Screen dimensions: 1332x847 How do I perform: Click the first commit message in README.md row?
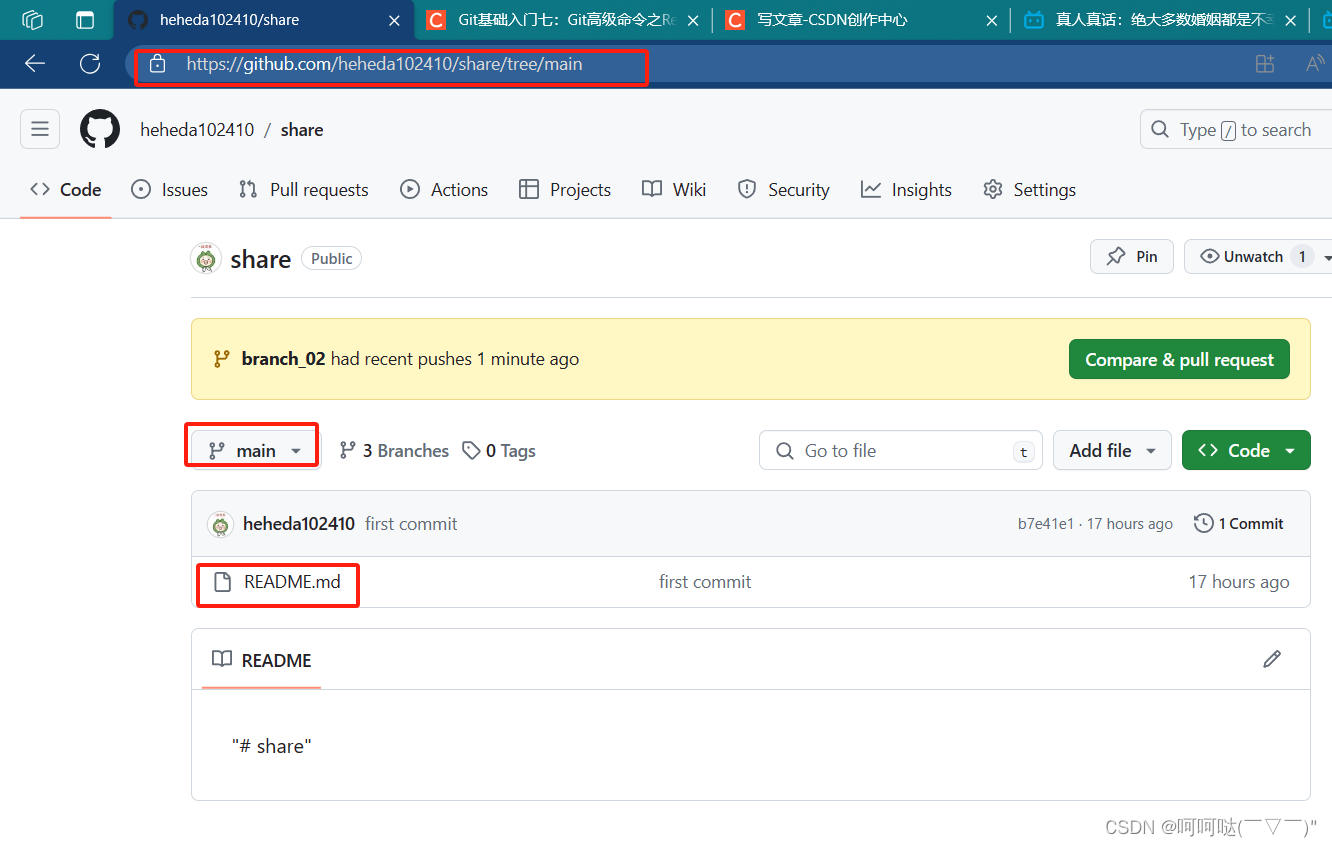pos(705,582)
